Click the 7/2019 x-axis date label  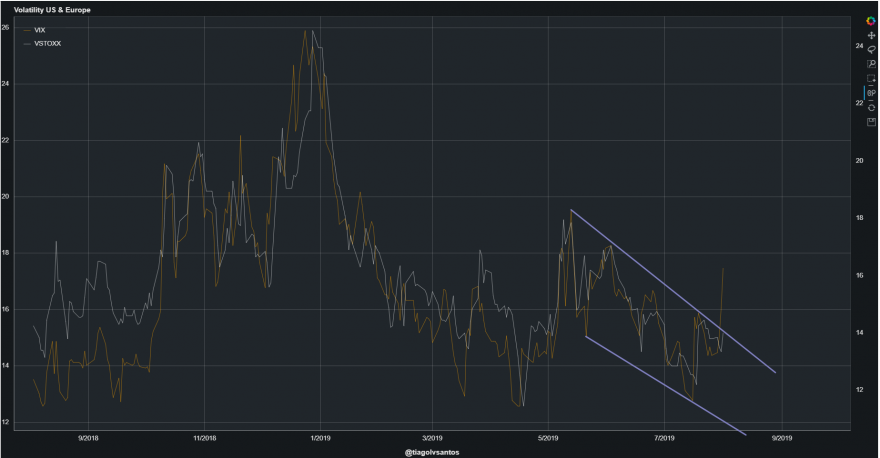pyautogui.click(x=664, y=438)
